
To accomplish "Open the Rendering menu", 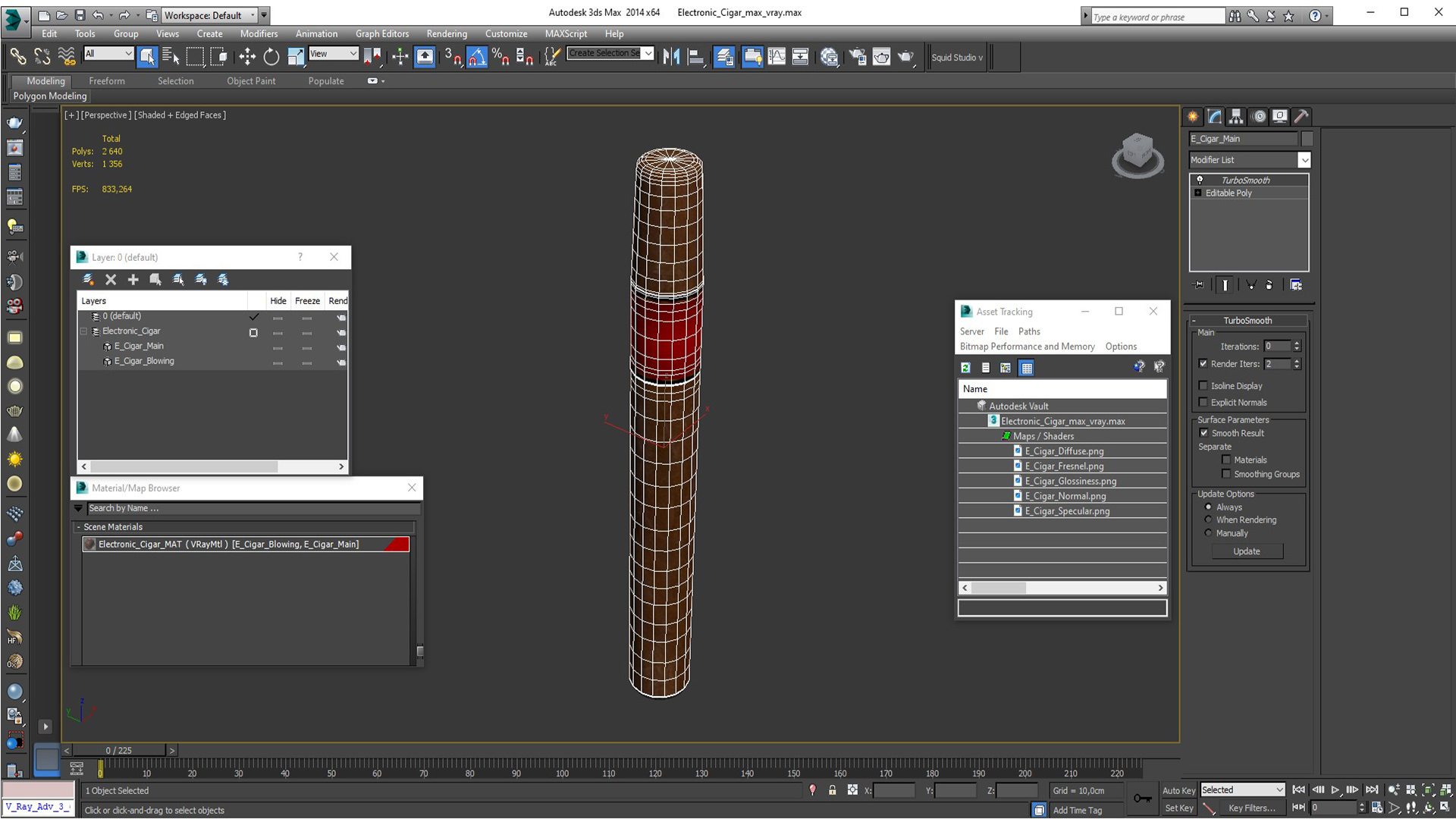I will click(x=447, y=34).
